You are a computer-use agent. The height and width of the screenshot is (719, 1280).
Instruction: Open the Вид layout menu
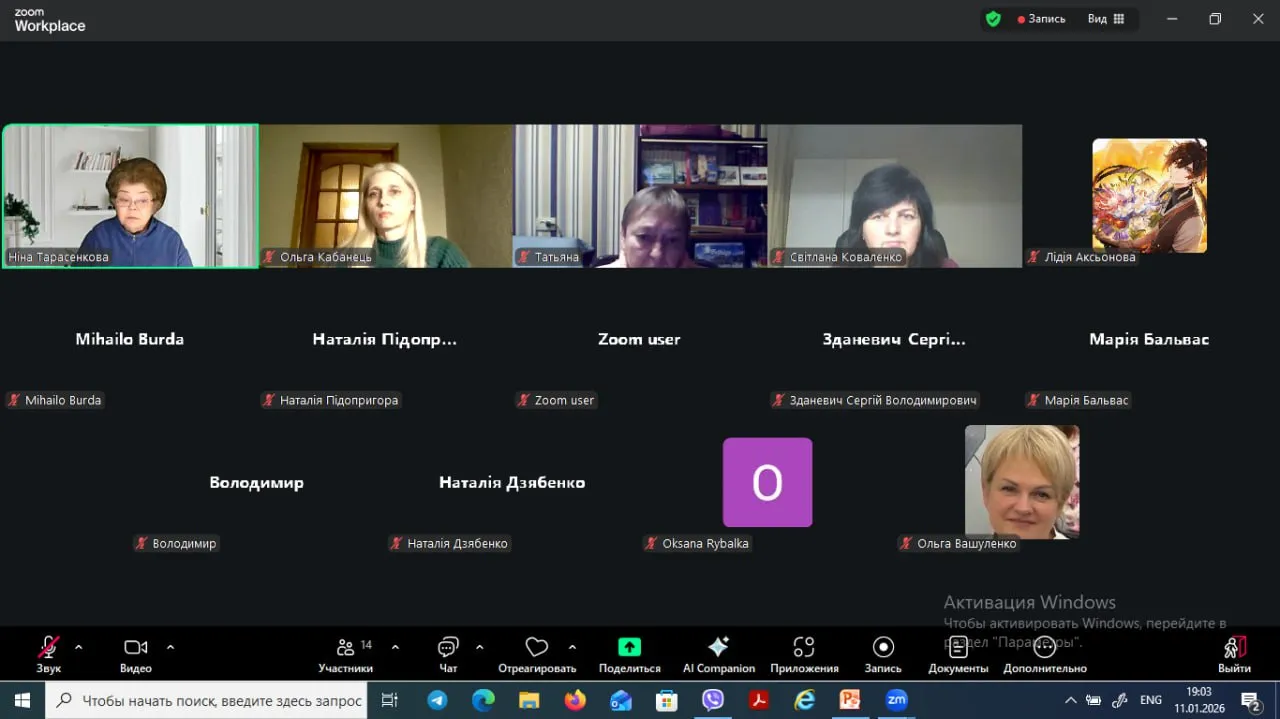pos(1106,19)
